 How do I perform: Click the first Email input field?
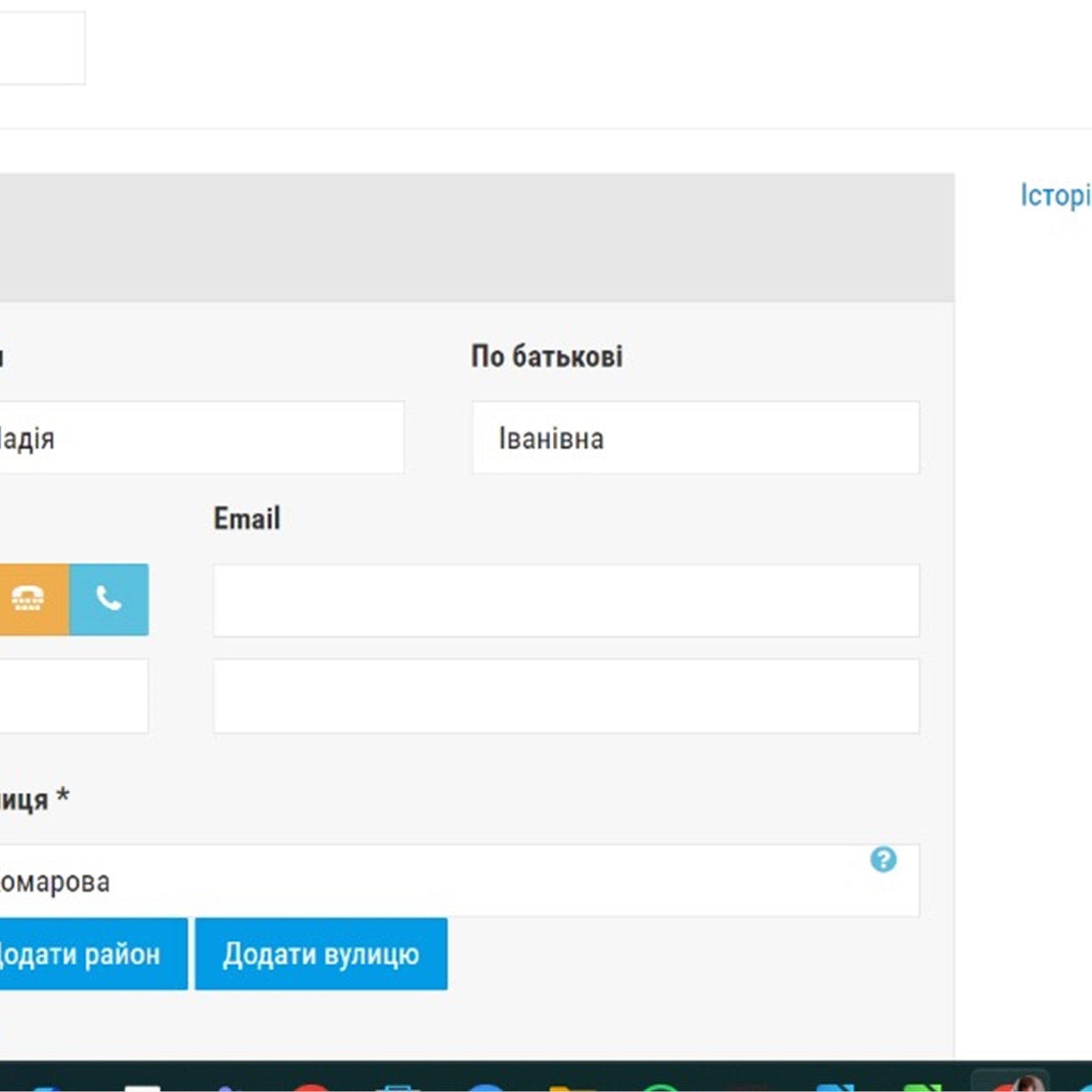tap(566, 600)
